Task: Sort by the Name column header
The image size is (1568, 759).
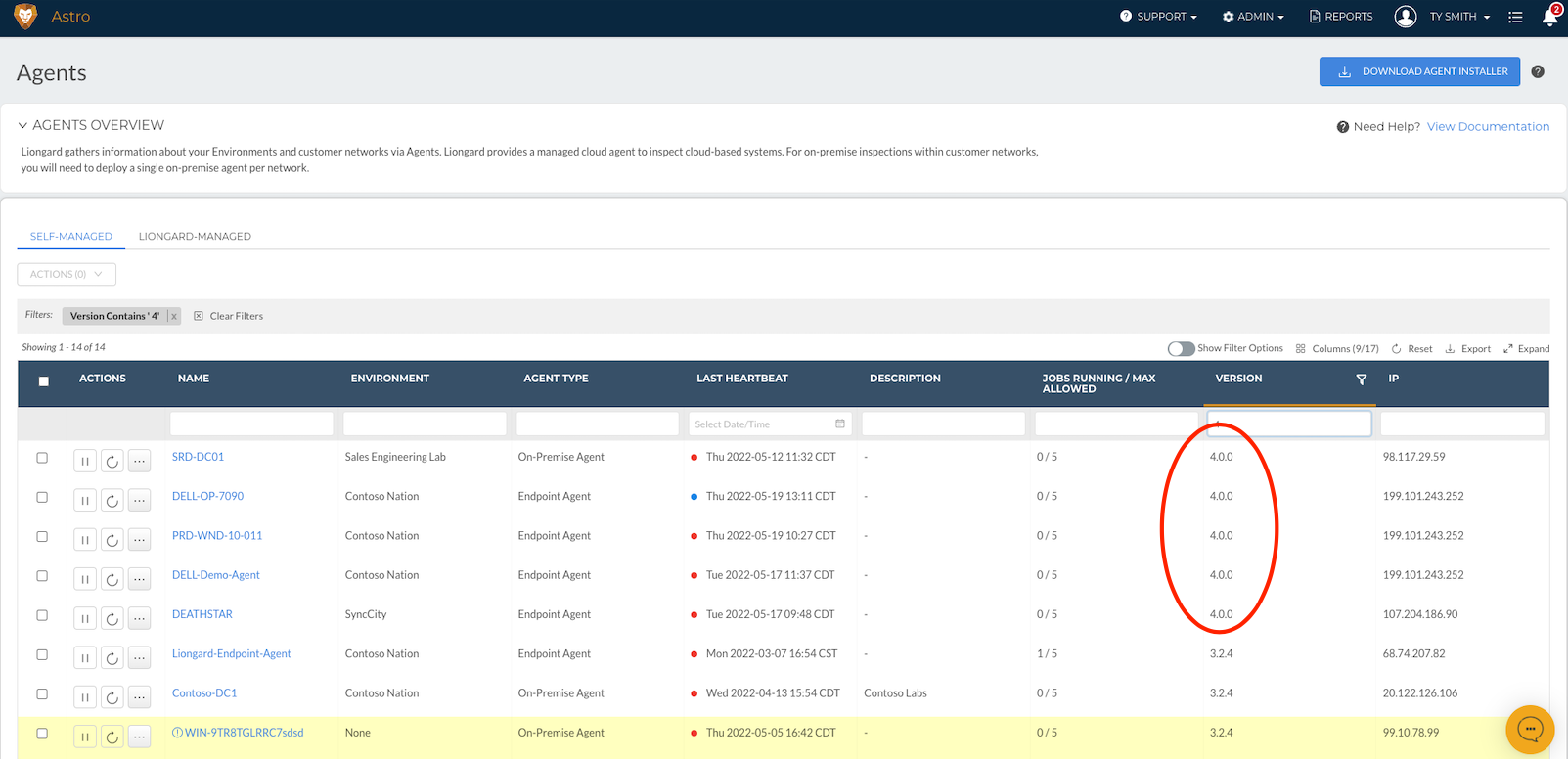Action: tap(194, 379)
